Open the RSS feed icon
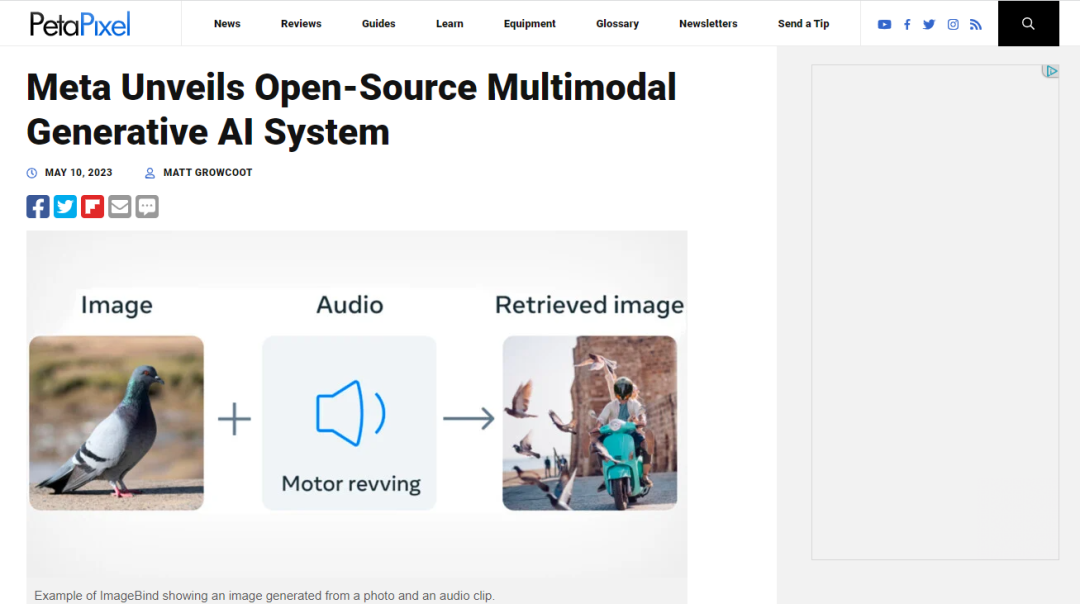1080x604 pixels. [x=975, y=24]
